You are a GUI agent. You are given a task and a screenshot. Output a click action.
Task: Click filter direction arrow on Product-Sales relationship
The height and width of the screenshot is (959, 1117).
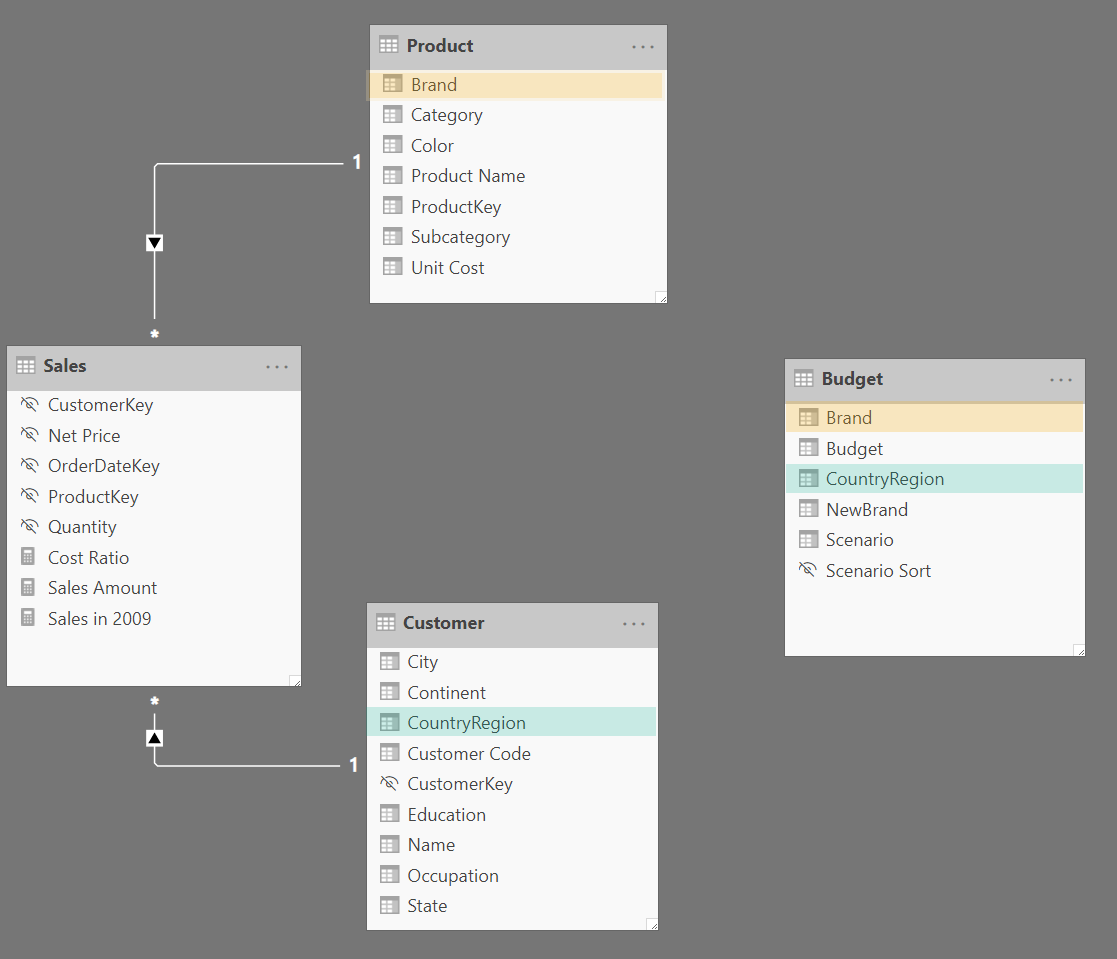pos(154,243)
